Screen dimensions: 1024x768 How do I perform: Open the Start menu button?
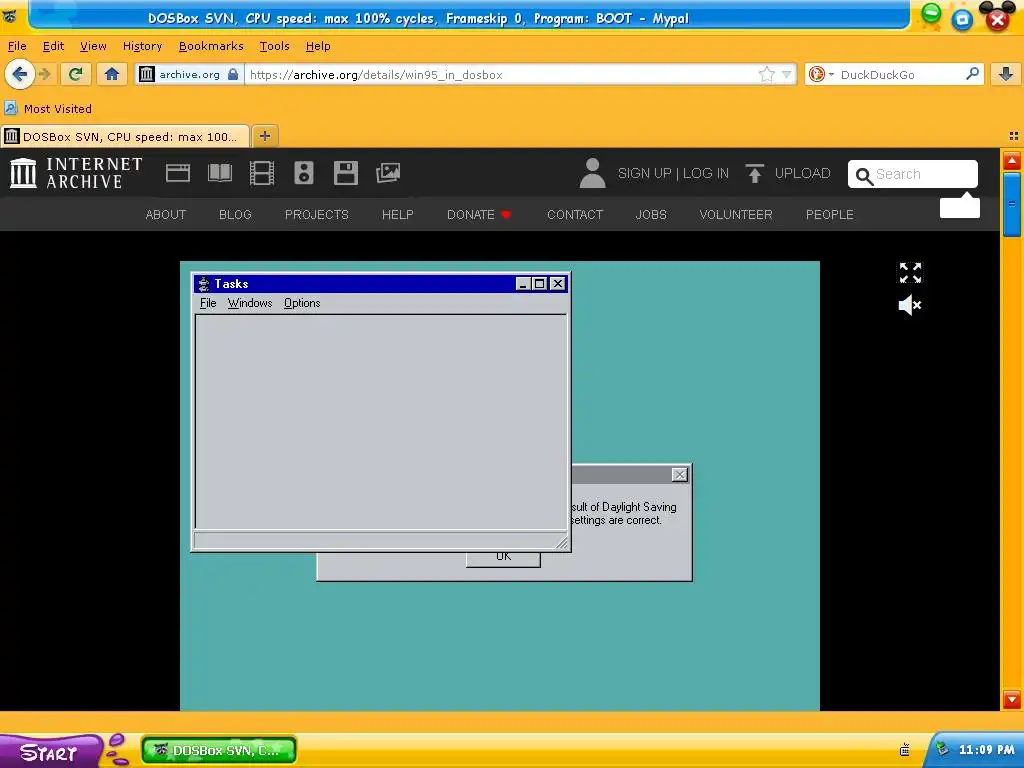click(x=50, y=752)
